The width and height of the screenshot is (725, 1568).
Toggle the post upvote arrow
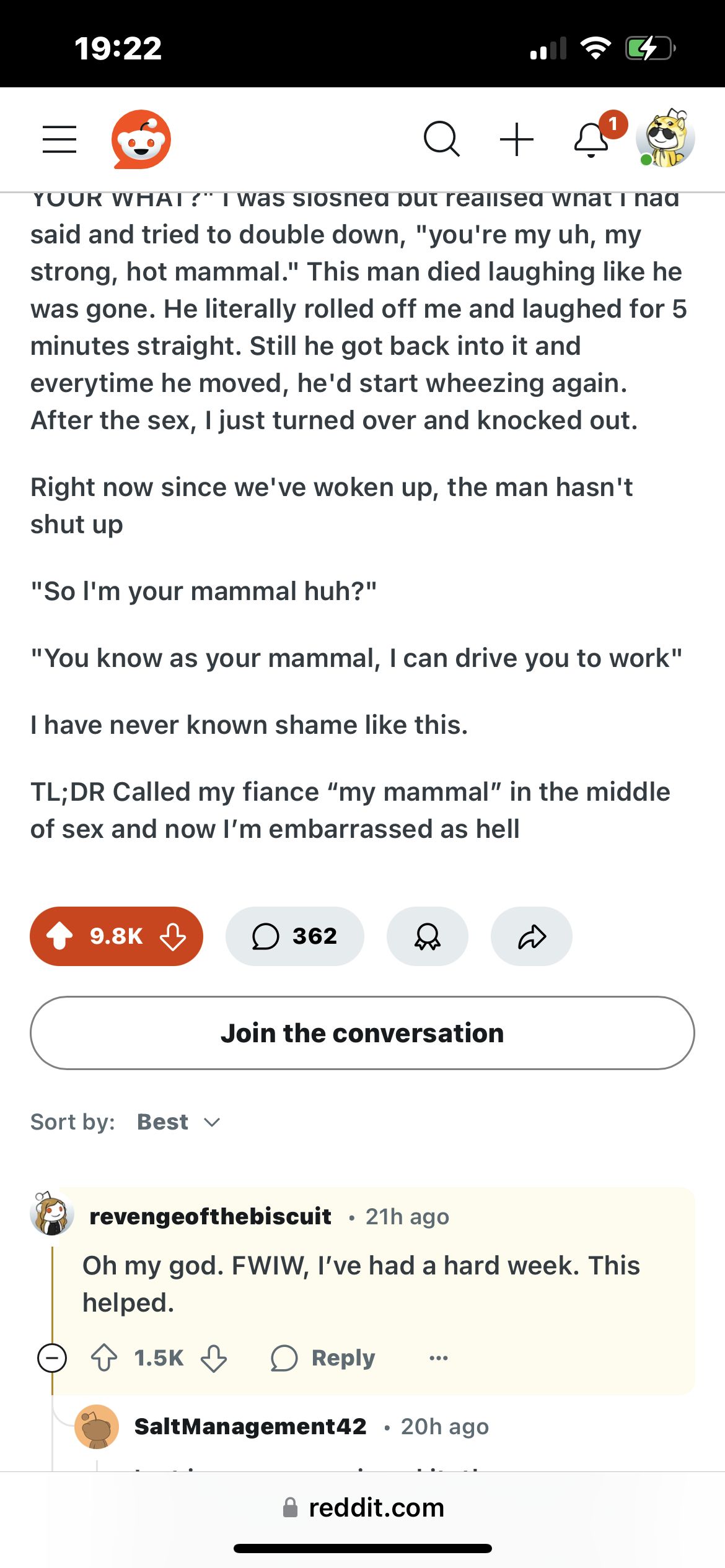point(60,936)
